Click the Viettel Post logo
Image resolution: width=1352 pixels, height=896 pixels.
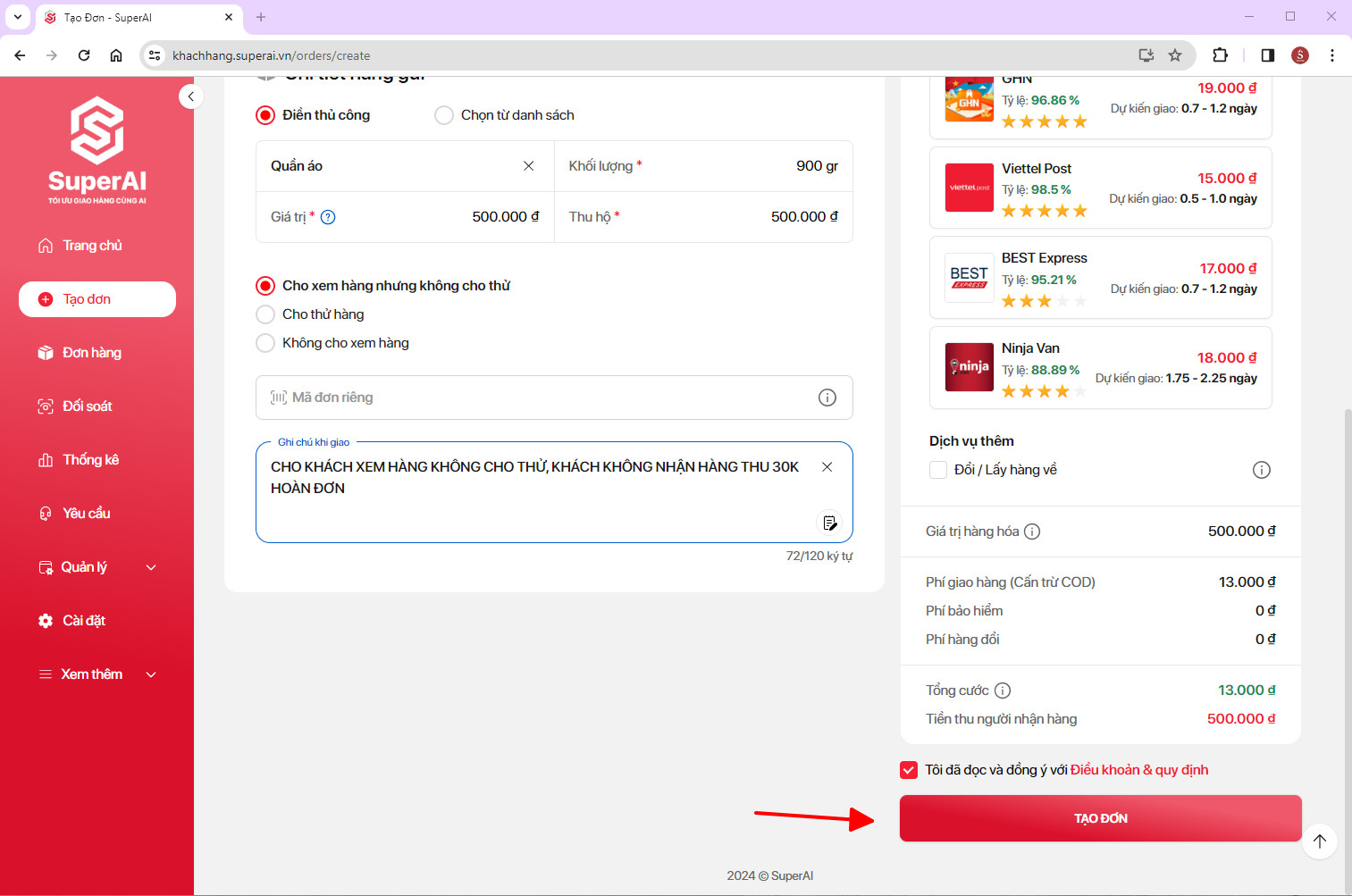(x=970, y=188)
